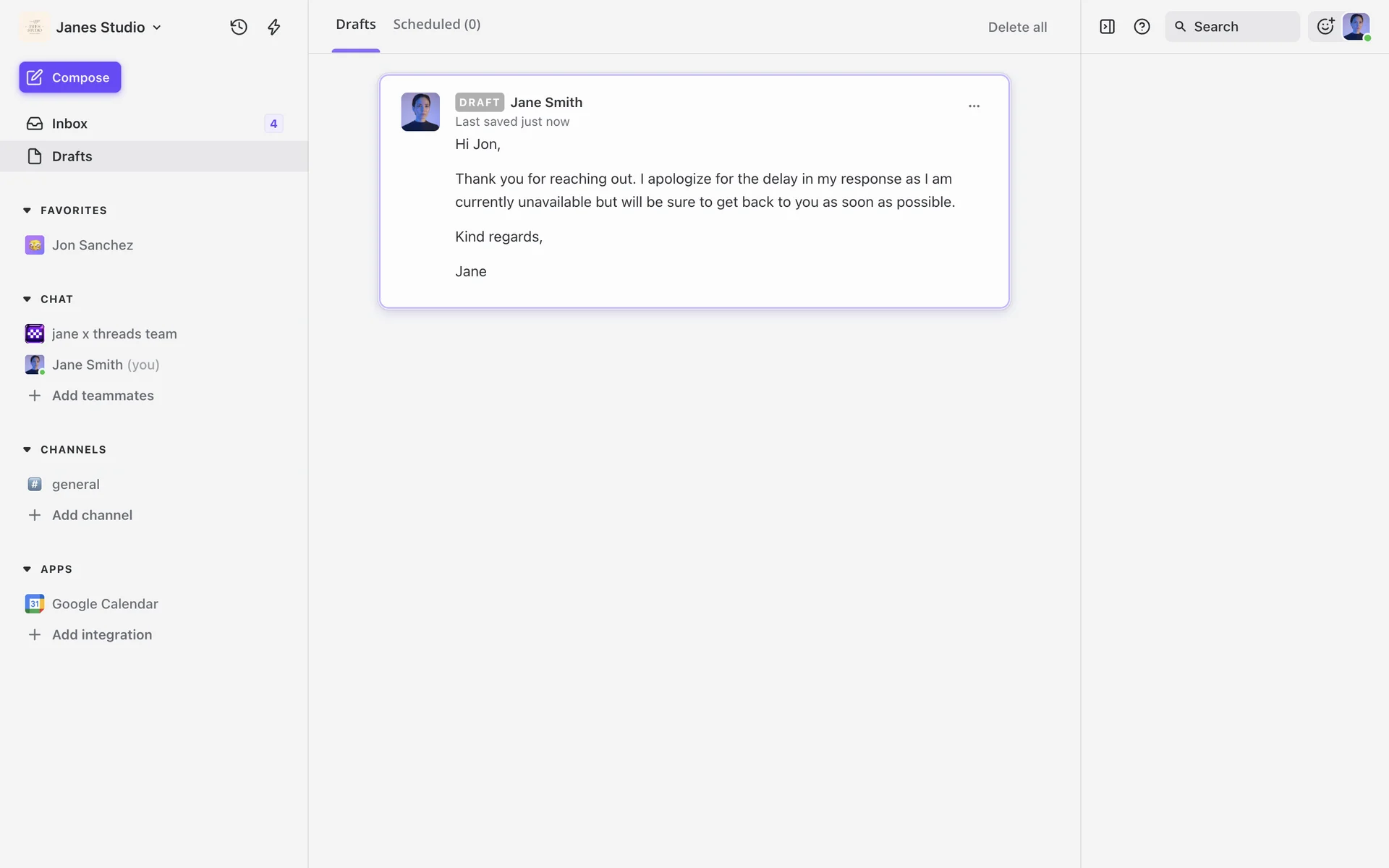Open the Google Calendar app
Screen dimensions: 1389x868
coord(104,603)
